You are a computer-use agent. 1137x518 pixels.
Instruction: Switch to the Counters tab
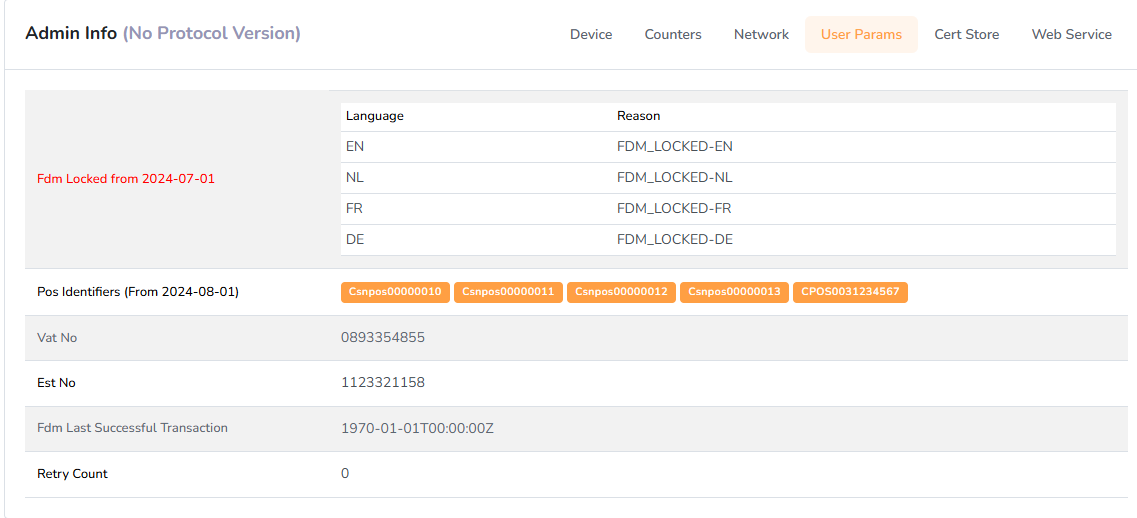point(672,34)
